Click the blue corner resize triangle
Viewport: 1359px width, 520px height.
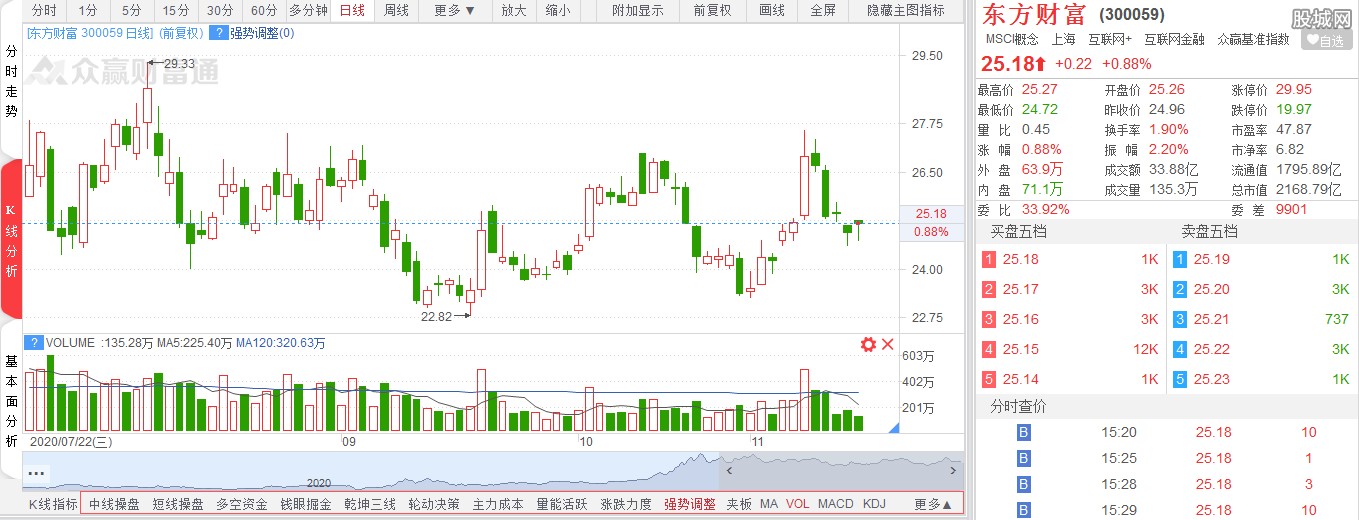tap(893, 427)
